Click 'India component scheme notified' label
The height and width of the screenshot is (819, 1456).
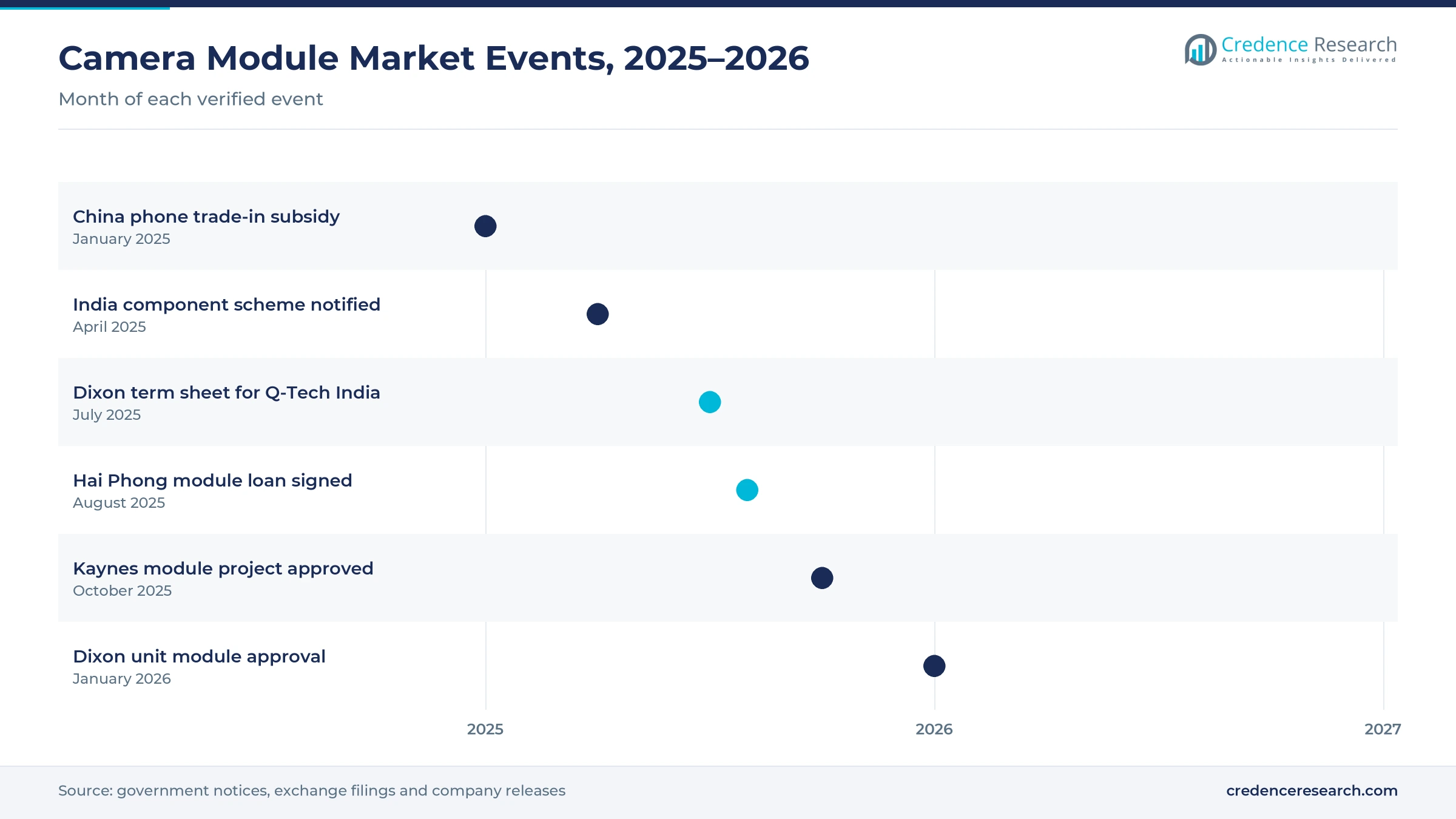point(226,305)
